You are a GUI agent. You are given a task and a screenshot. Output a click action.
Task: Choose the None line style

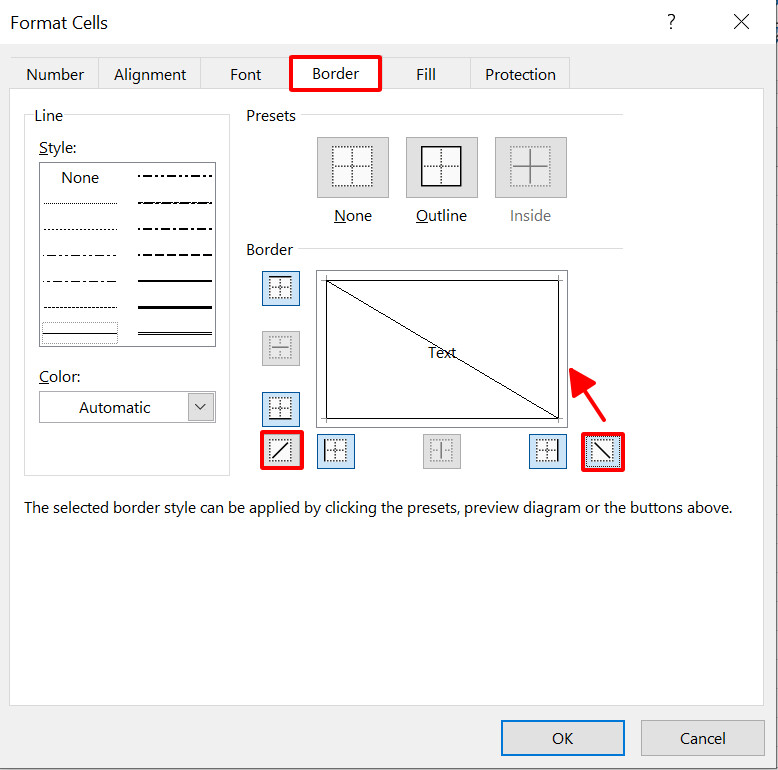point(80,178)
